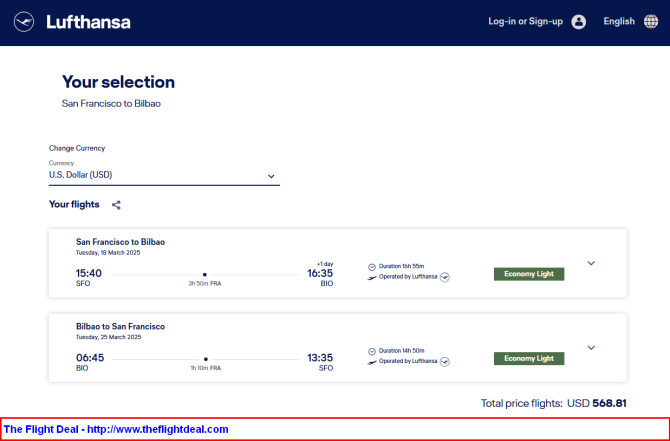
Task: Click the 'Your flights' heading
Action: (x=74, y=204)
